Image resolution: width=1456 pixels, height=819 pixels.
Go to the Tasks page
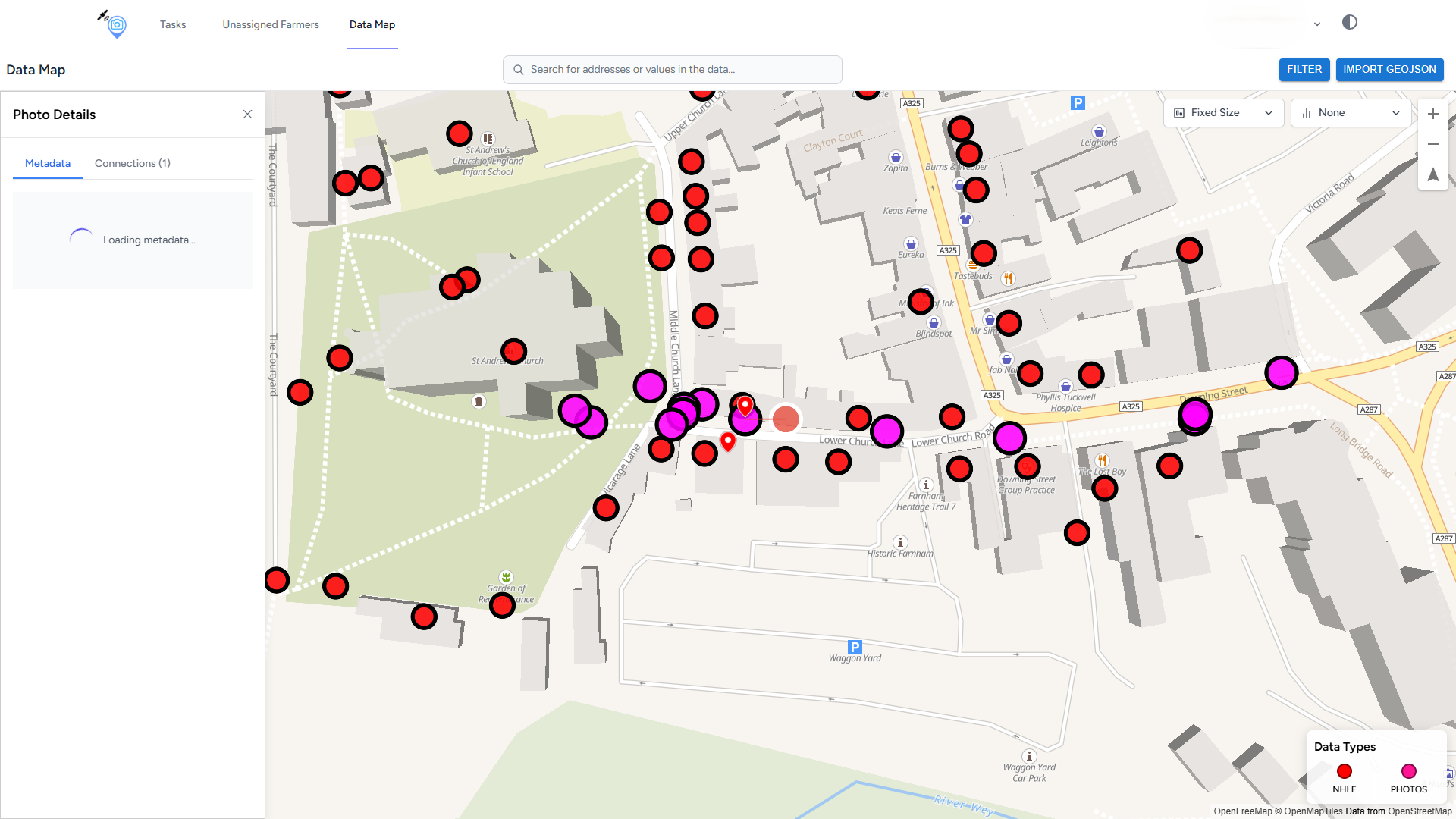(x=173, y=24)
